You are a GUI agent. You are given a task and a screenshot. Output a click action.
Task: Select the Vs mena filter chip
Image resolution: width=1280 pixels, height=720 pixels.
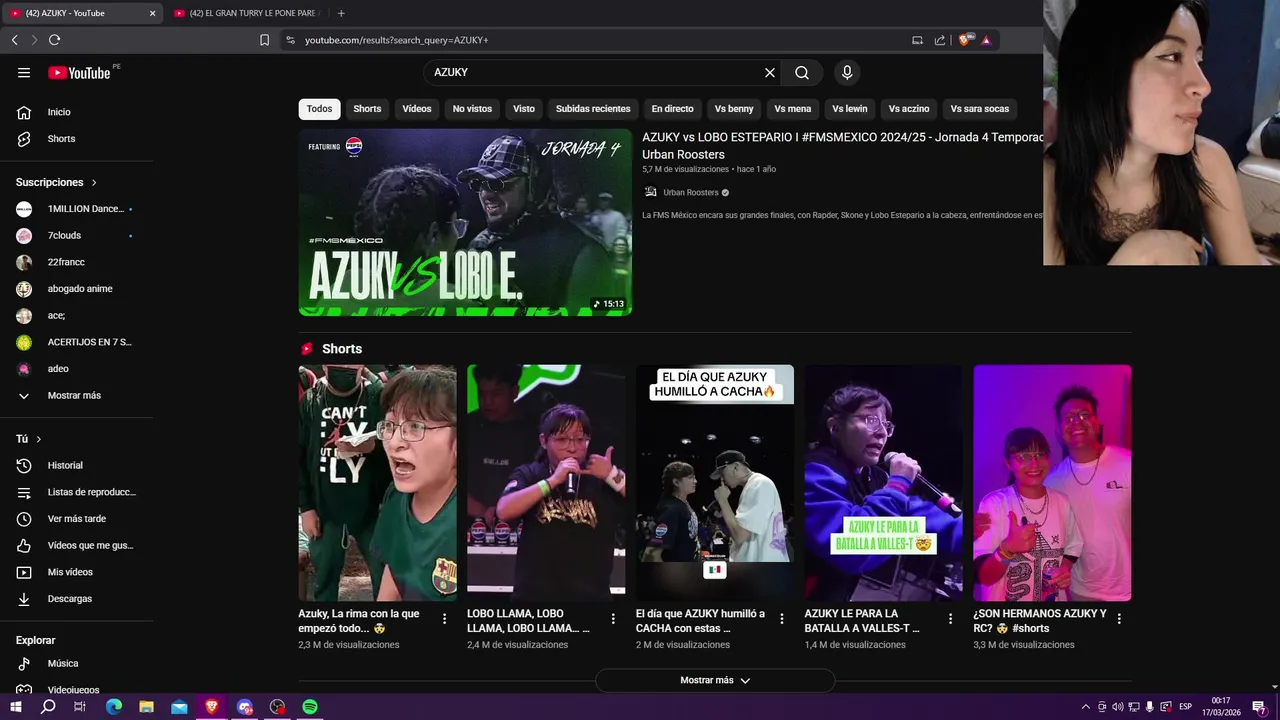pos(793,109)
